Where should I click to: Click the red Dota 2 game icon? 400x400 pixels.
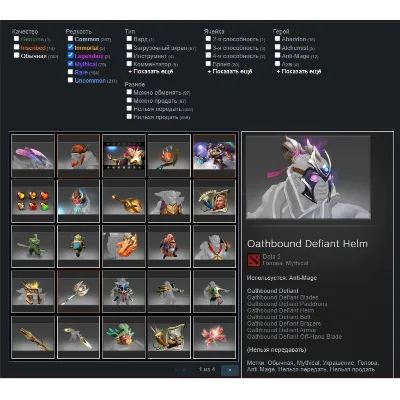tap(254, 260)
